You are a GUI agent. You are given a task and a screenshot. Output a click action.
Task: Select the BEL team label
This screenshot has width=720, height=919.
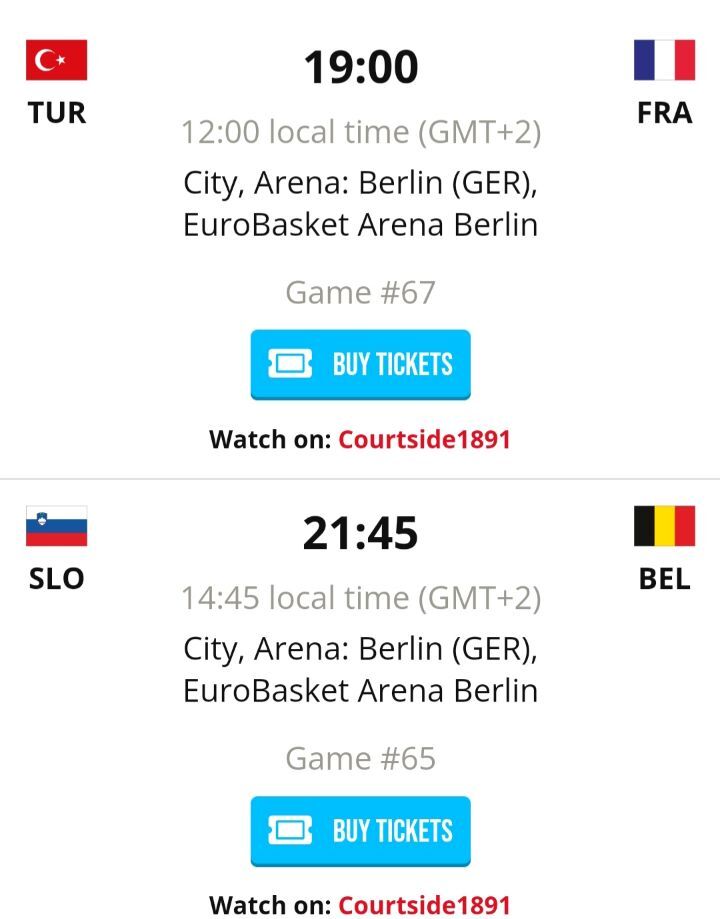[x=664, y=579]
